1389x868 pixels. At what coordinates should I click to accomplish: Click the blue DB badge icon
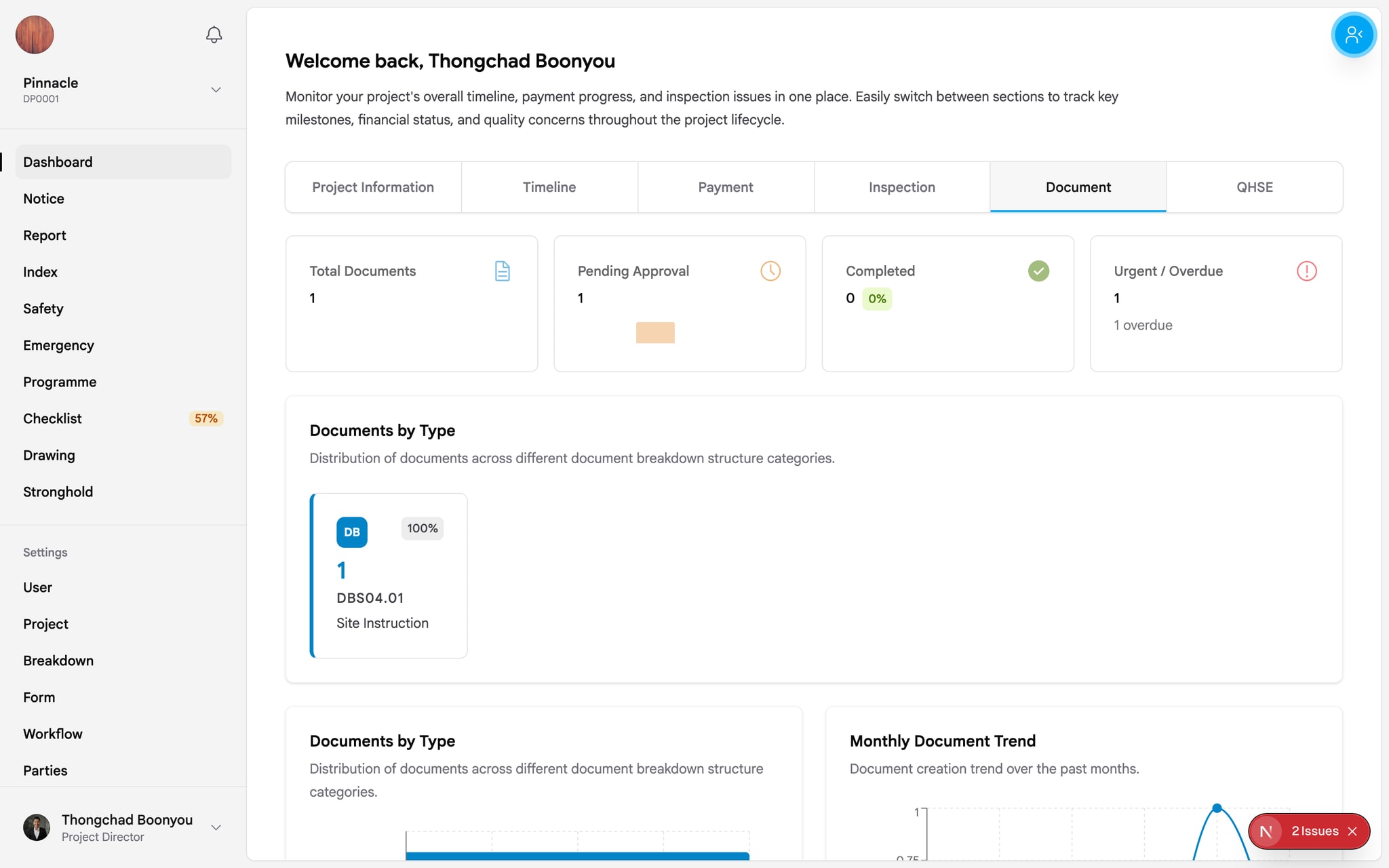[351, 532]
